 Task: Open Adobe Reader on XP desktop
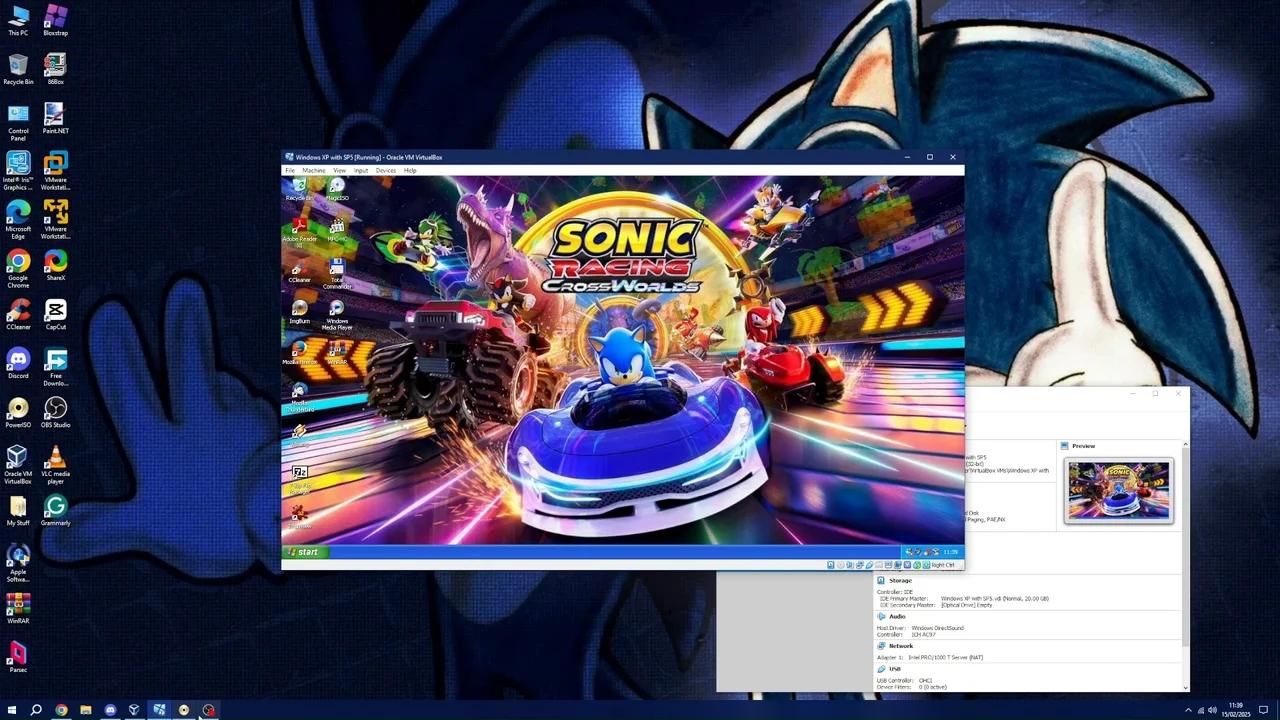click(x=299, y=232)
